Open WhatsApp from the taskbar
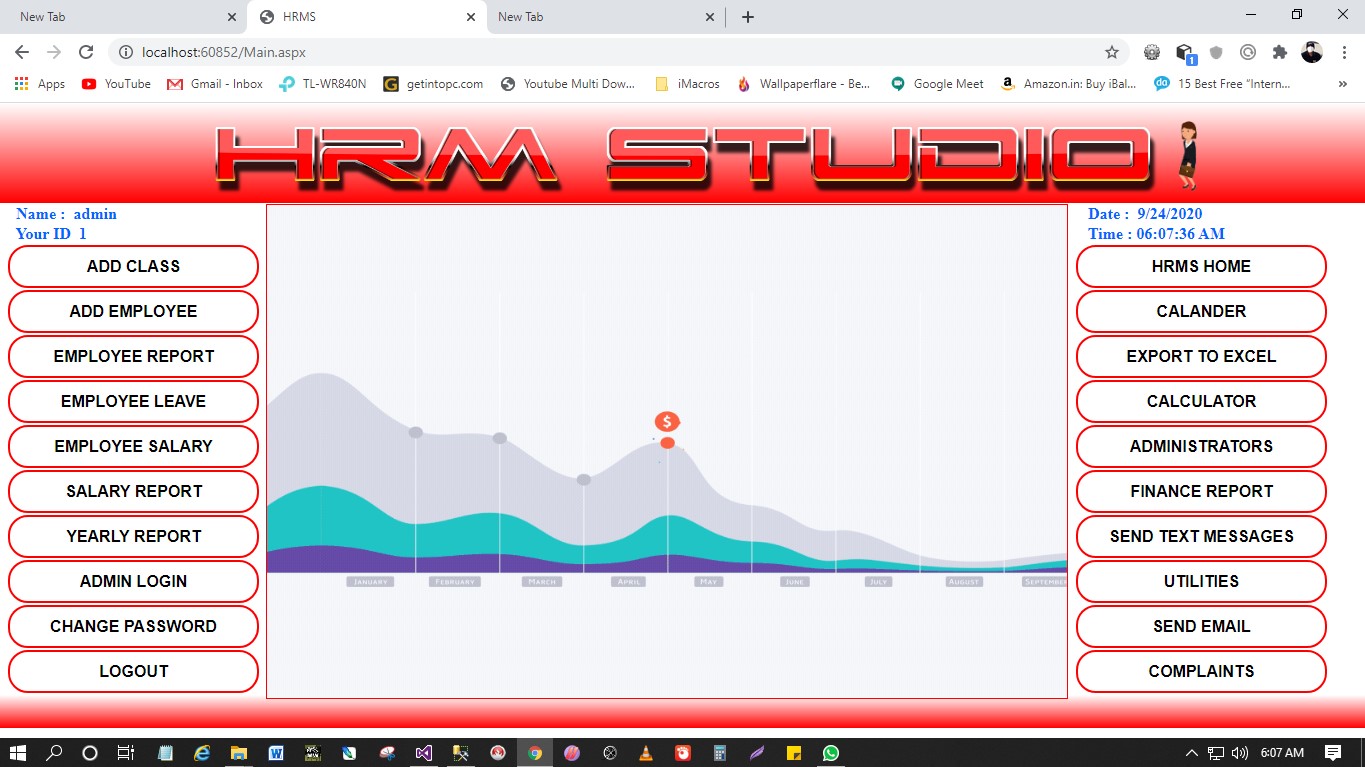 [831, 753]
